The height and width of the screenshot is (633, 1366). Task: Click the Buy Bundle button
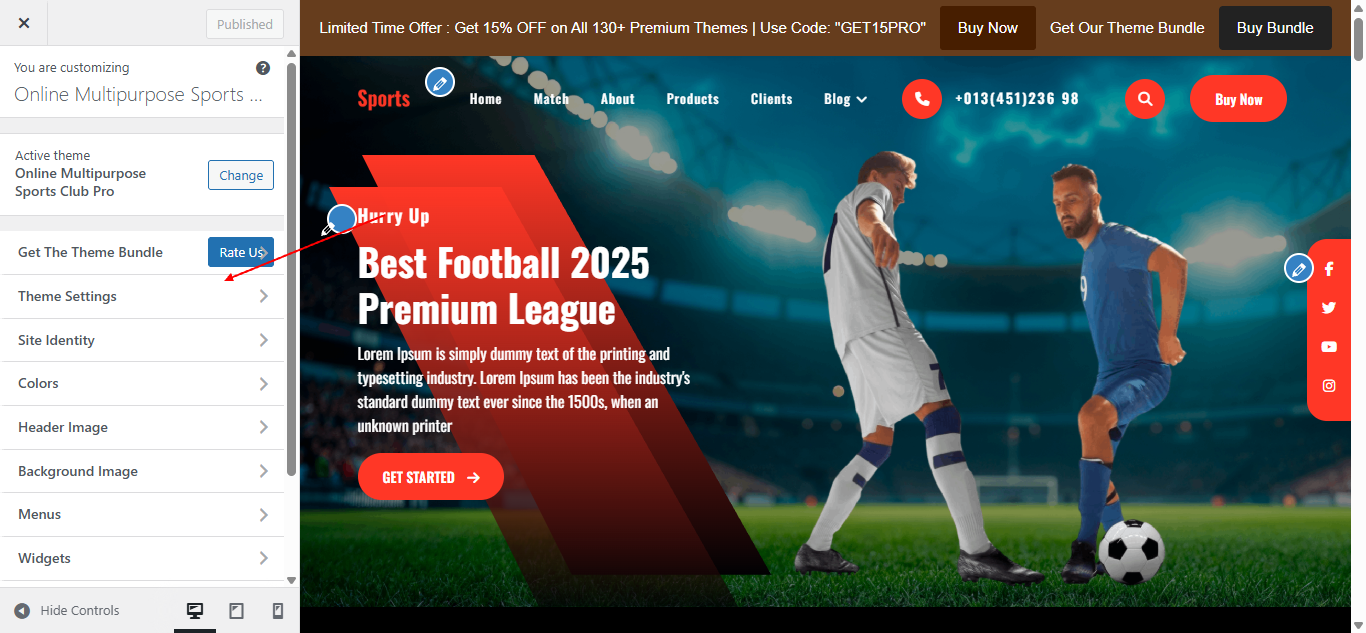tap(1275, 28)
